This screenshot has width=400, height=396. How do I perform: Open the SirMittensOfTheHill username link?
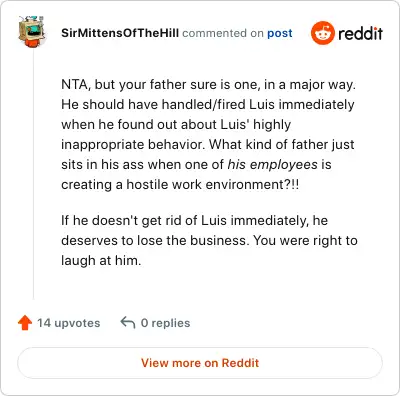(120, 33)
